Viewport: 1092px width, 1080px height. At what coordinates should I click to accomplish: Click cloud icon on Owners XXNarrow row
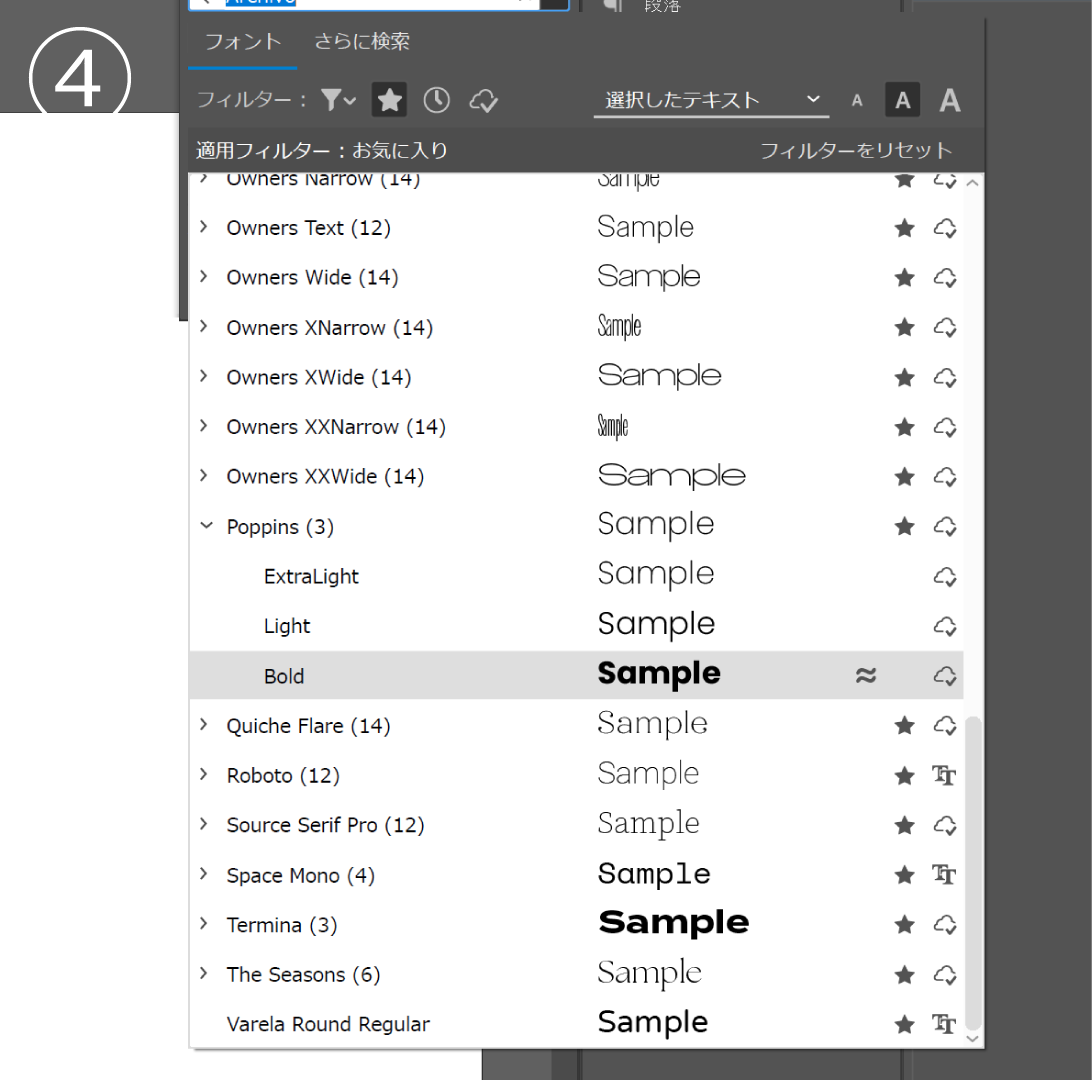pos(945,427)
